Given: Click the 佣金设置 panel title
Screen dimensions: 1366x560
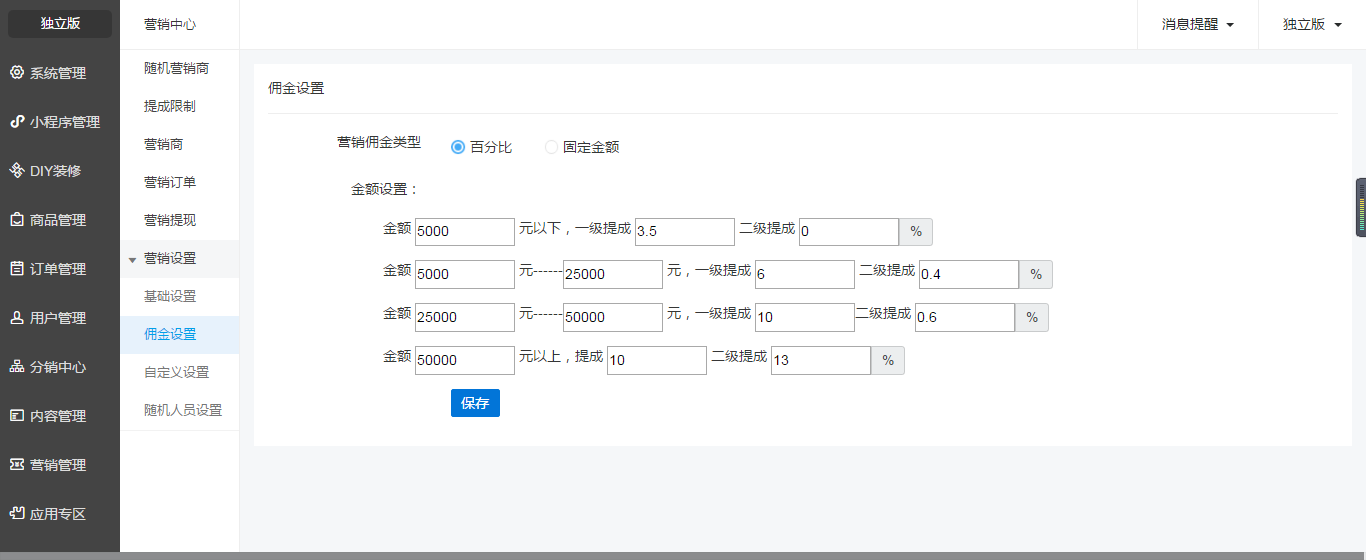Looking at the screenshot, I should [x=296, y=88].
